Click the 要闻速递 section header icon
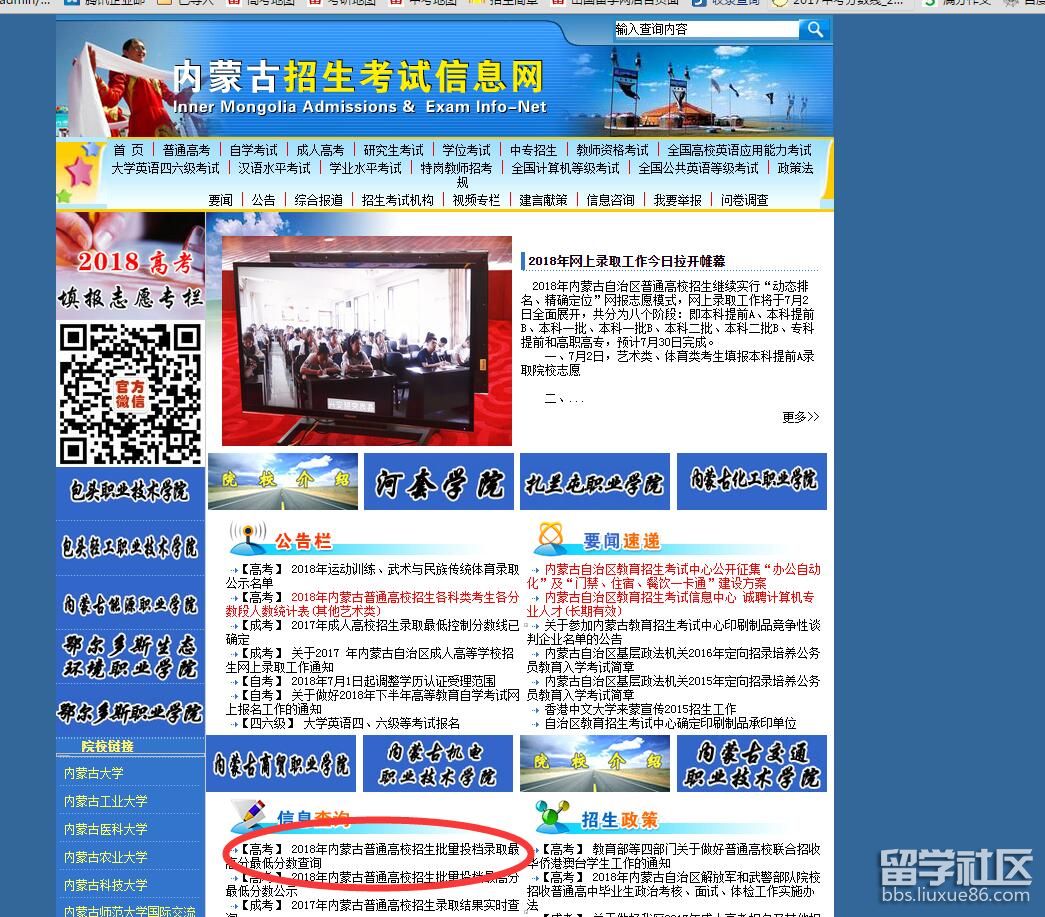Image resolution: width=1045 pixels, height=917 pixels. [549, 539]
